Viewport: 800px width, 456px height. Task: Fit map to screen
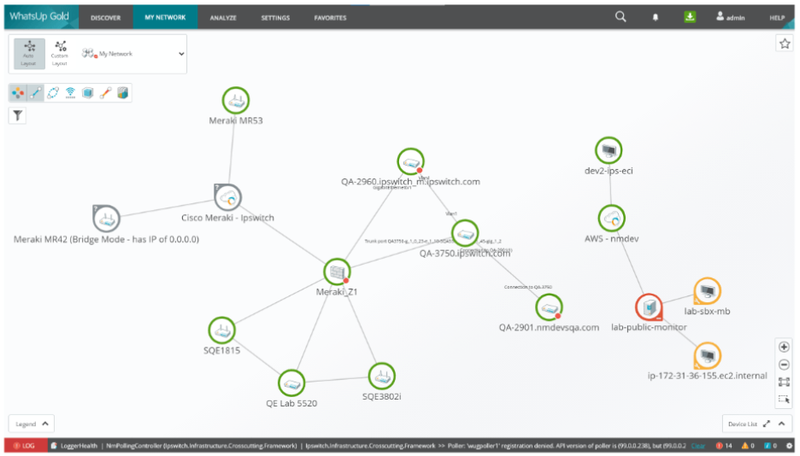click(784, 382)
